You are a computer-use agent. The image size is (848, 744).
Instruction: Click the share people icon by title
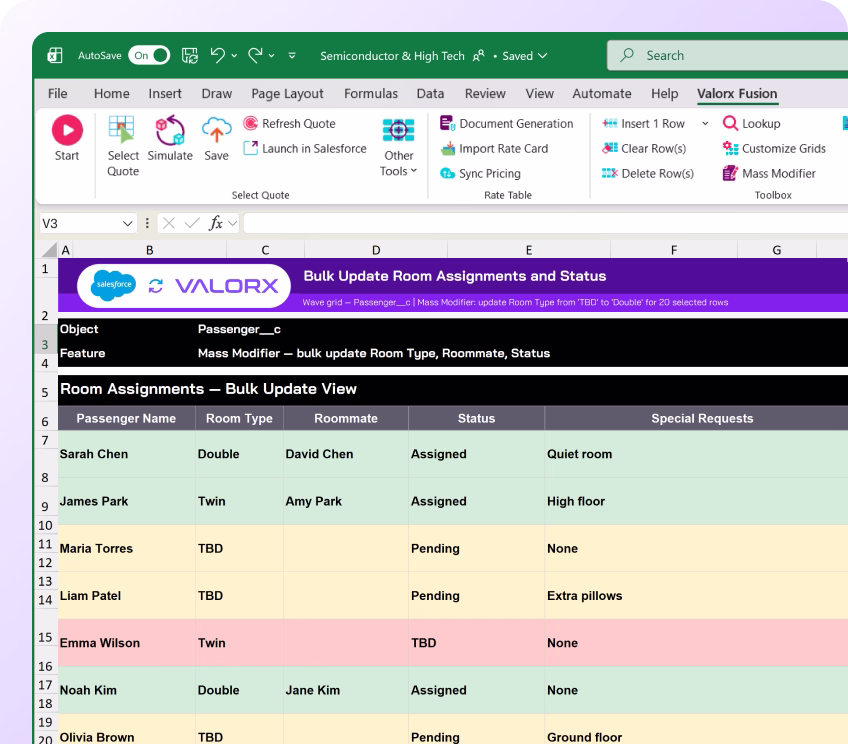tap(479, 56)
